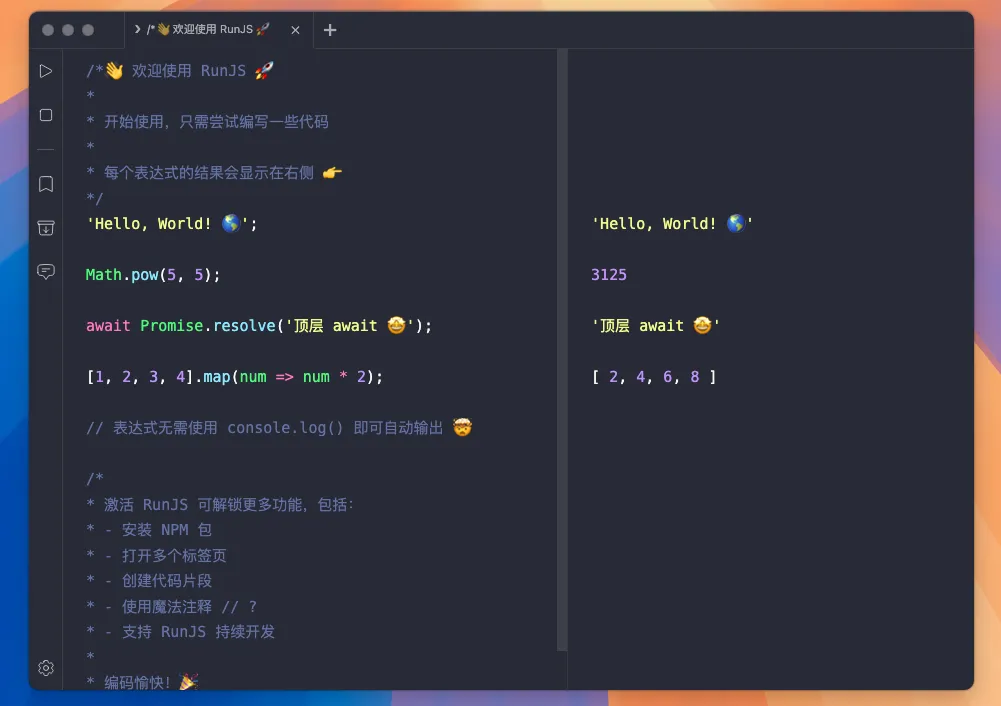The width and height of the screenshot is (1001, 706).
Task: Click the [ 2, 4, 6, 8 ] output result
Action: pos(654,377)
